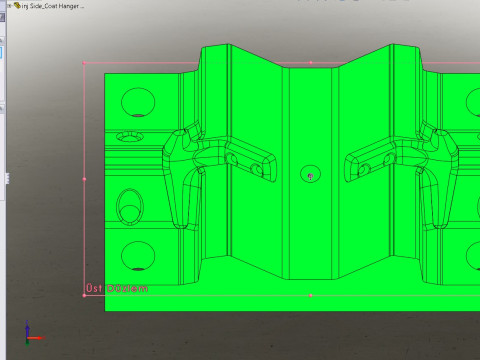The height and width of the screenshot is (360, 480).
Task: Pick the origin point in the center hole
Action: point(311,176)
